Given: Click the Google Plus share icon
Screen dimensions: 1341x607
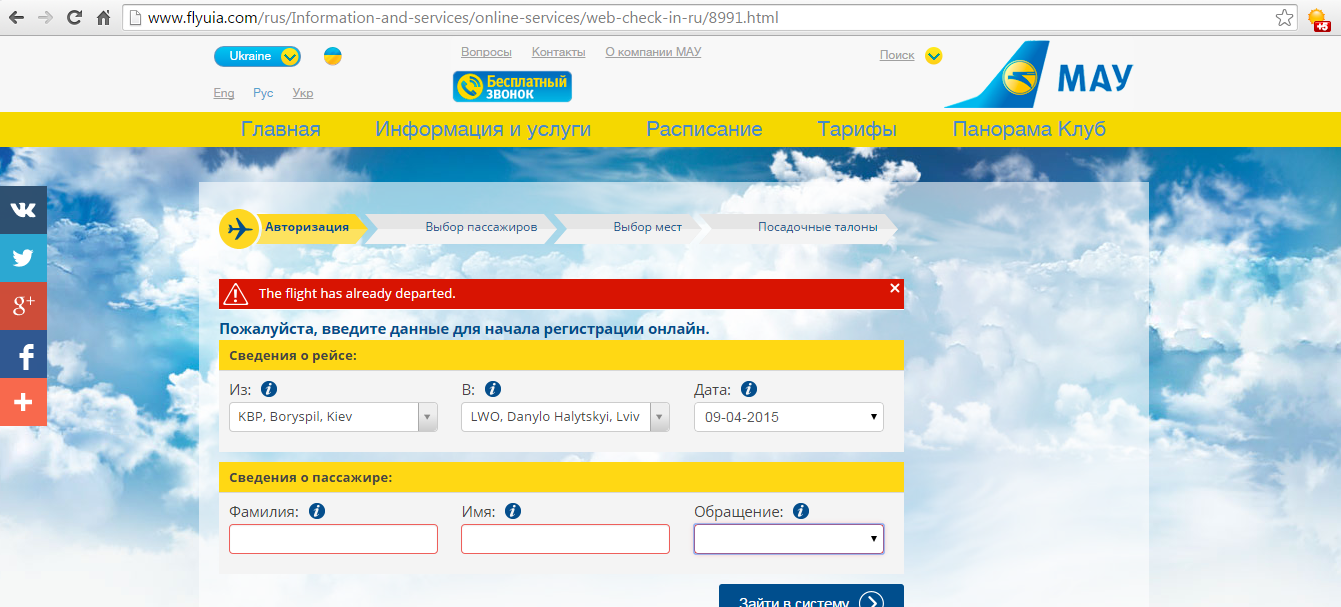Looking at the screenshot, I should 23,306.
